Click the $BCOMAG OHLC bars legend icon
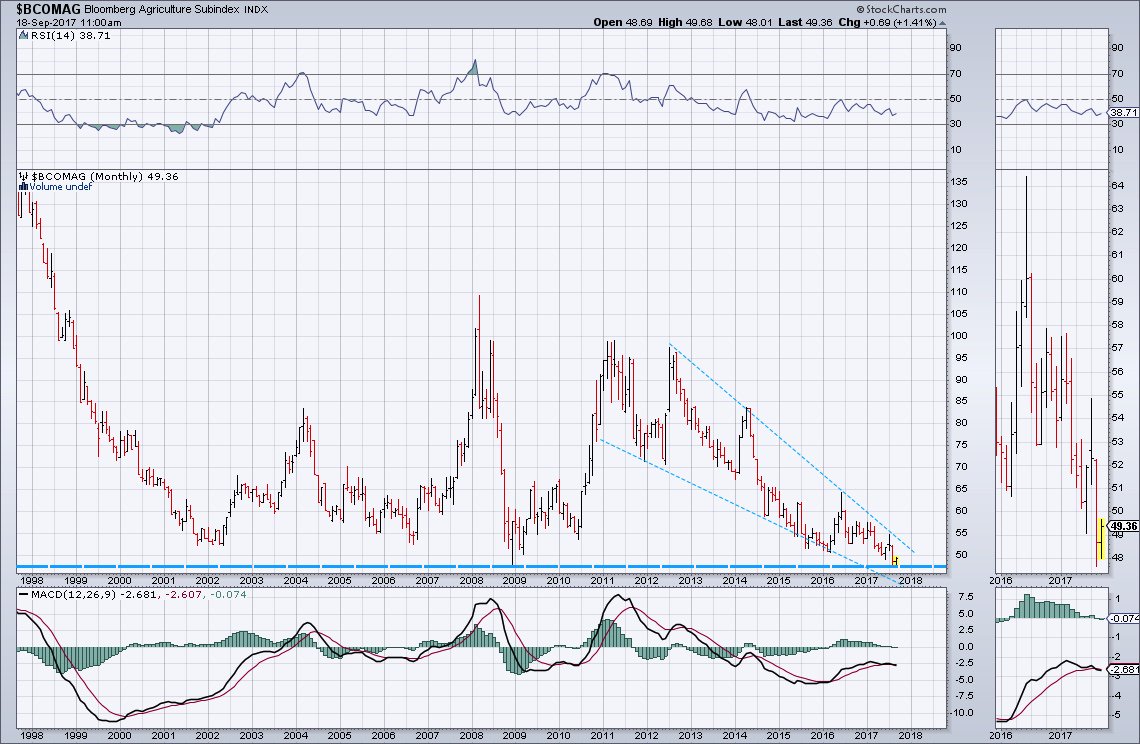The width and height of the screenshot is (1140, 744). click(x=23, y=175)
